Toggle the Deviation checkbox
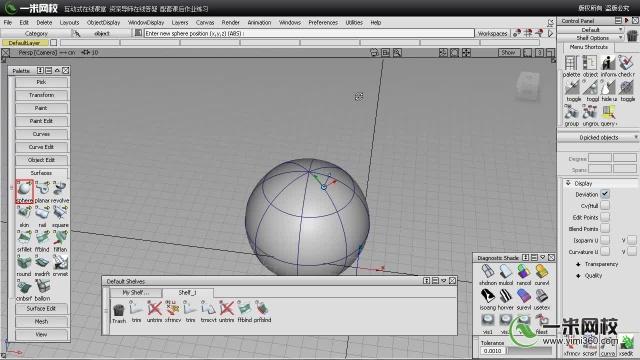640x360 pixels. click(x=605, y=195)
